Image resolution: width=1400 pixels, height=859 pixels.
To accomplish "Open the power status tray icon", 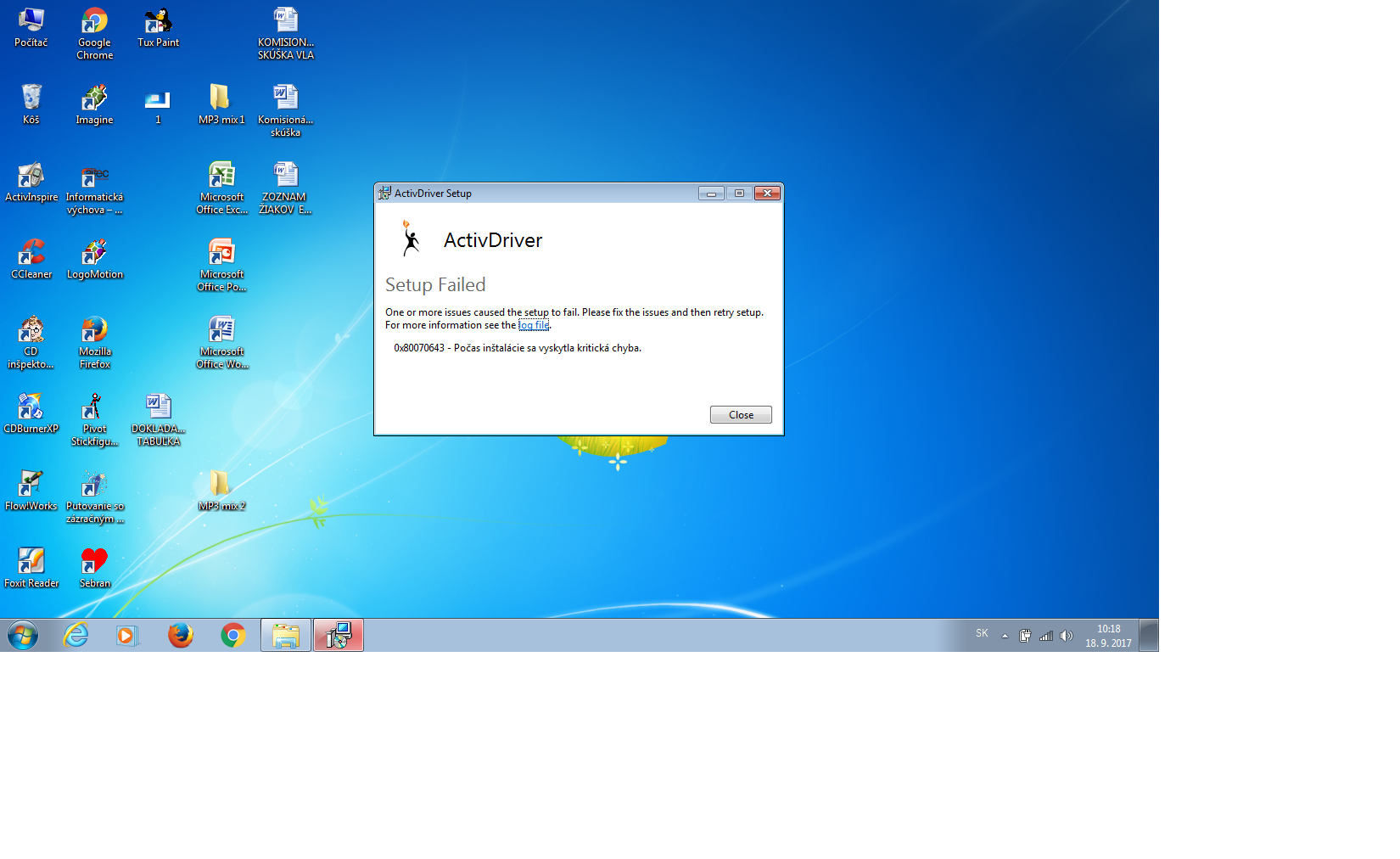I will [x=1025, y=635].
